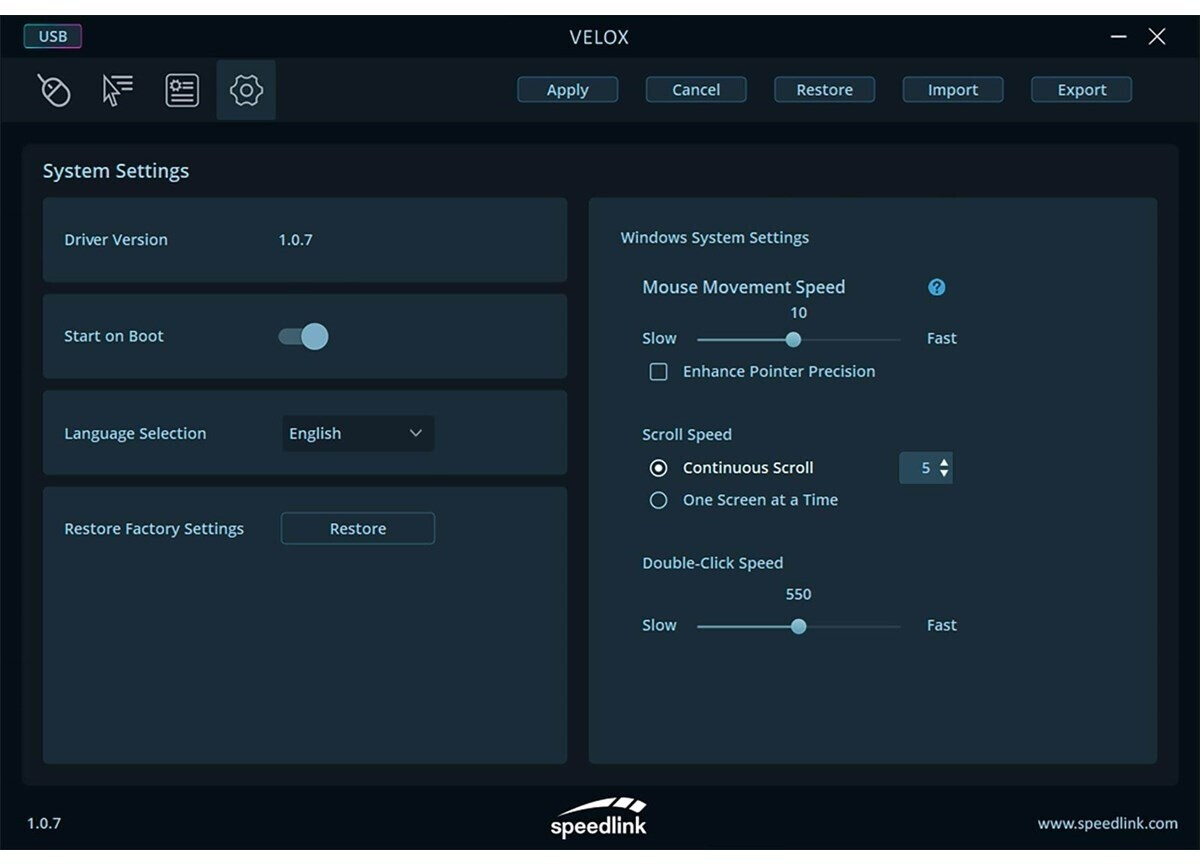The image size is (1200, 865).
Task: Increase scroll speed with the up arrow
Action: (944, 462)
